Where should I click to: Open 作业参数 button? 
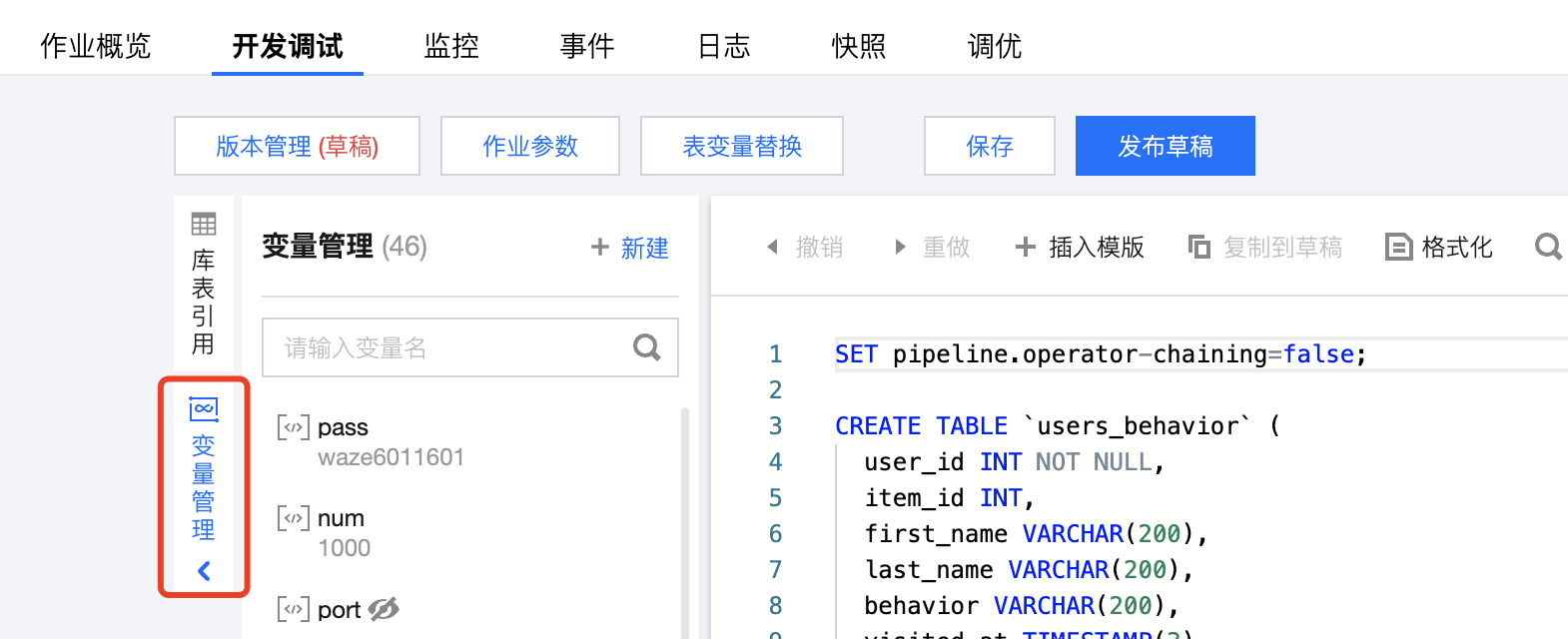tap(530, 146)
